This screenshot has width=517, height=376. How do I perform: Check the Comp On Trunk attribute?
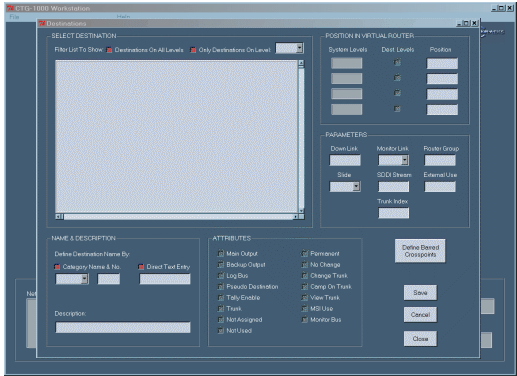(304, 286)
